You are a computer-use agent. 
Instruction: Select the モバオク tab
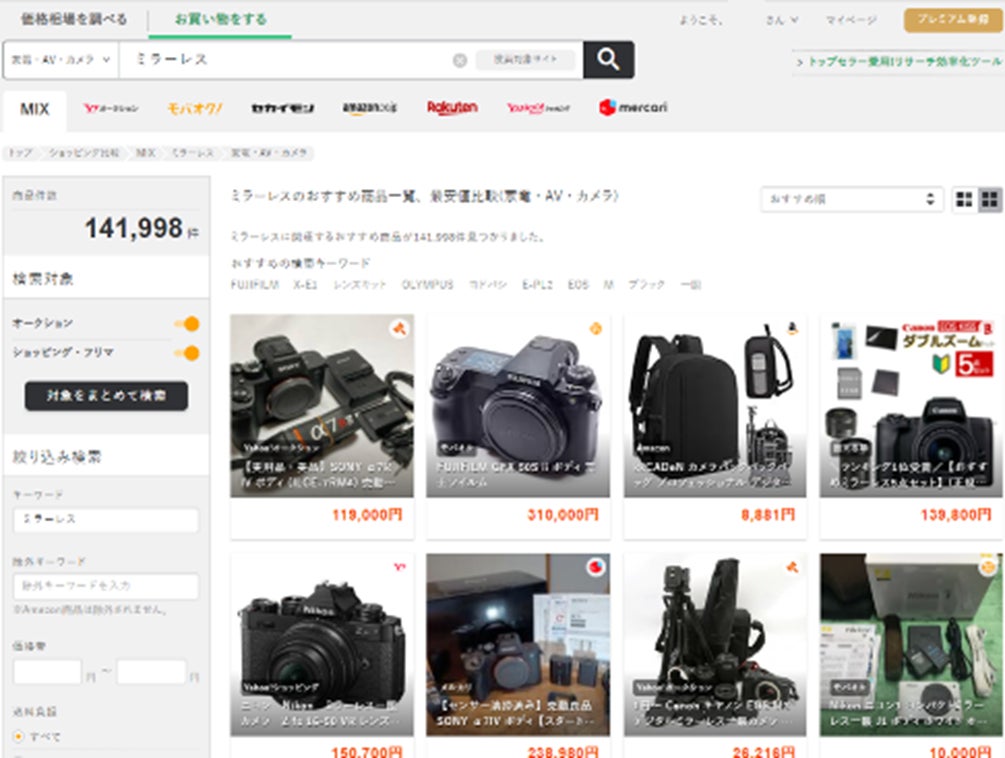[194, 108]
